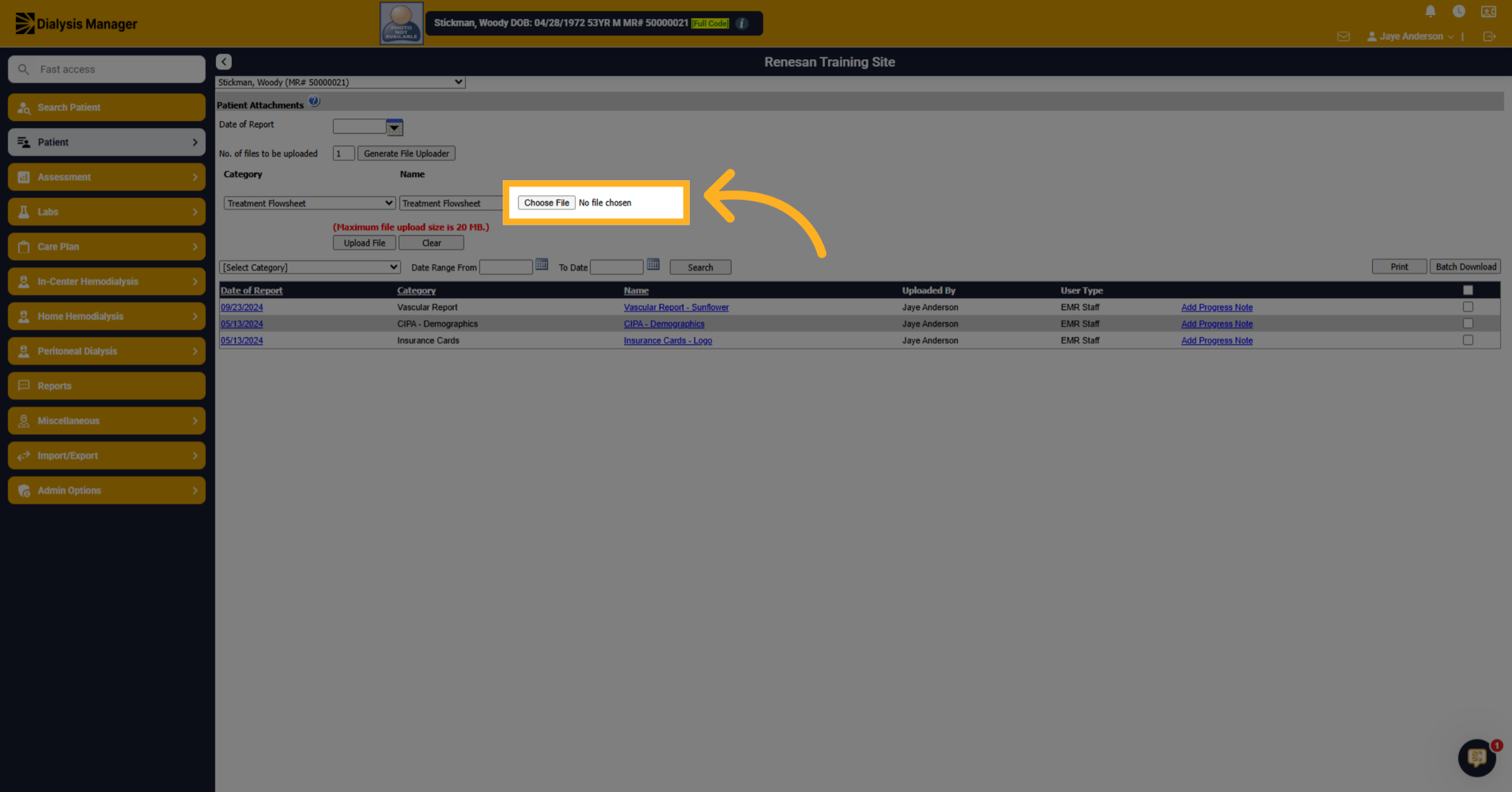The image size is (1512, 792).
Task: Expand the Assessment sidebar menu
Action: pos(106,177)
